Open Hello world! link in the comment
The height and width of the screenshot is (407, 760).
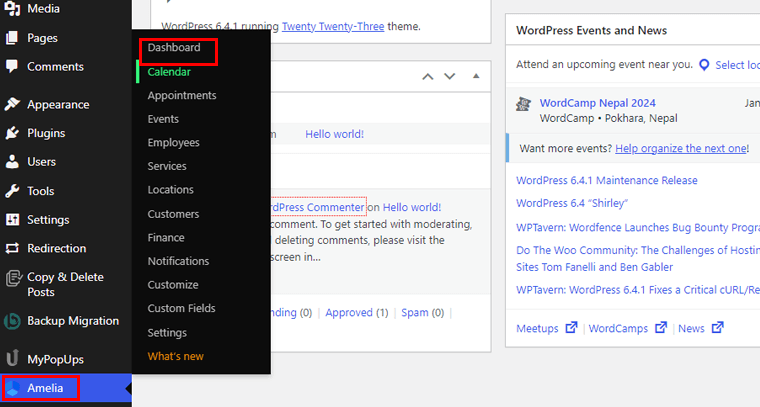click(x=412, y=207)
